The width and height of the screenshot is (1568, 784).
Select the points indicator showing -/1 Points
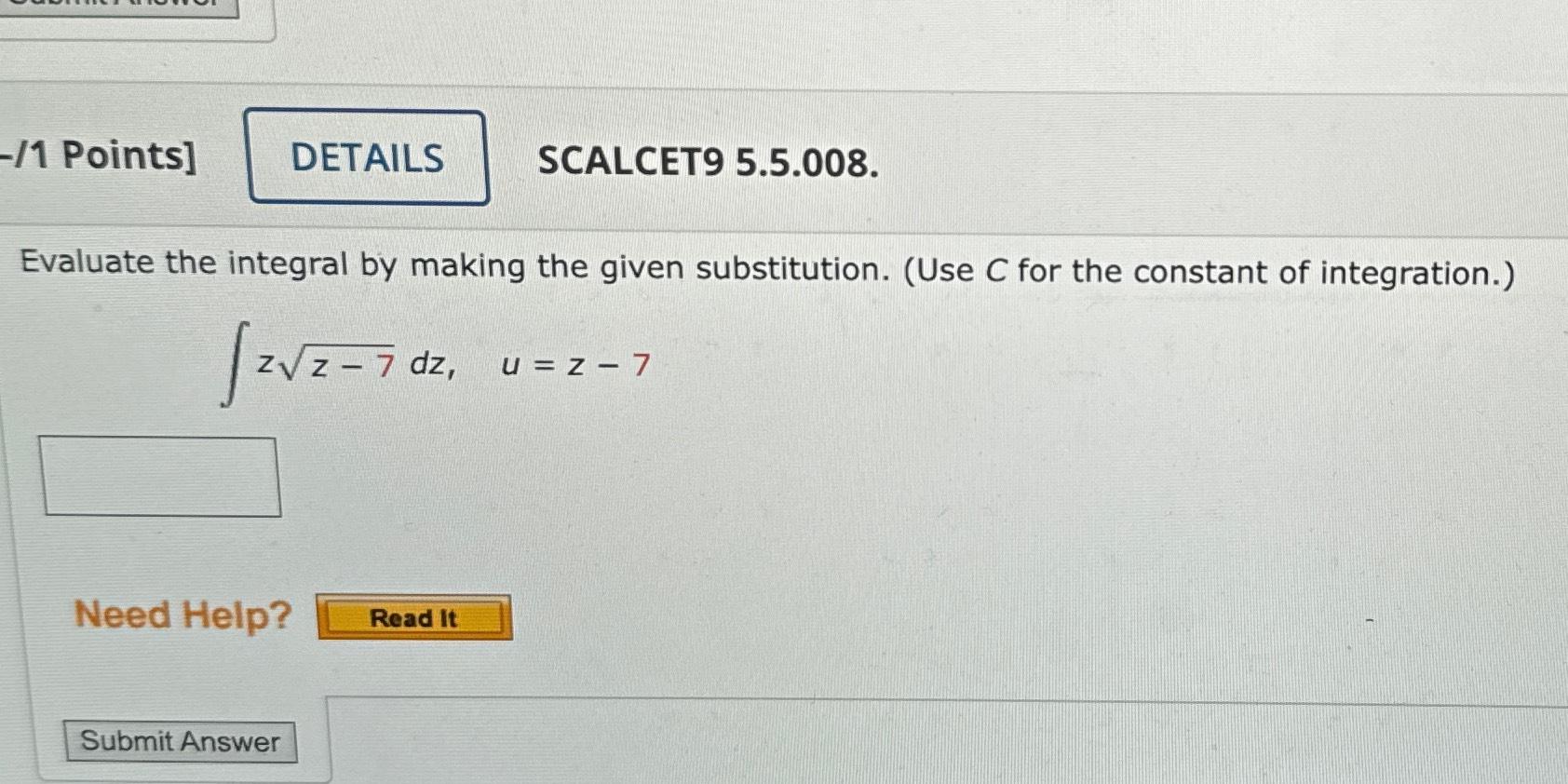tap(93, 156)
